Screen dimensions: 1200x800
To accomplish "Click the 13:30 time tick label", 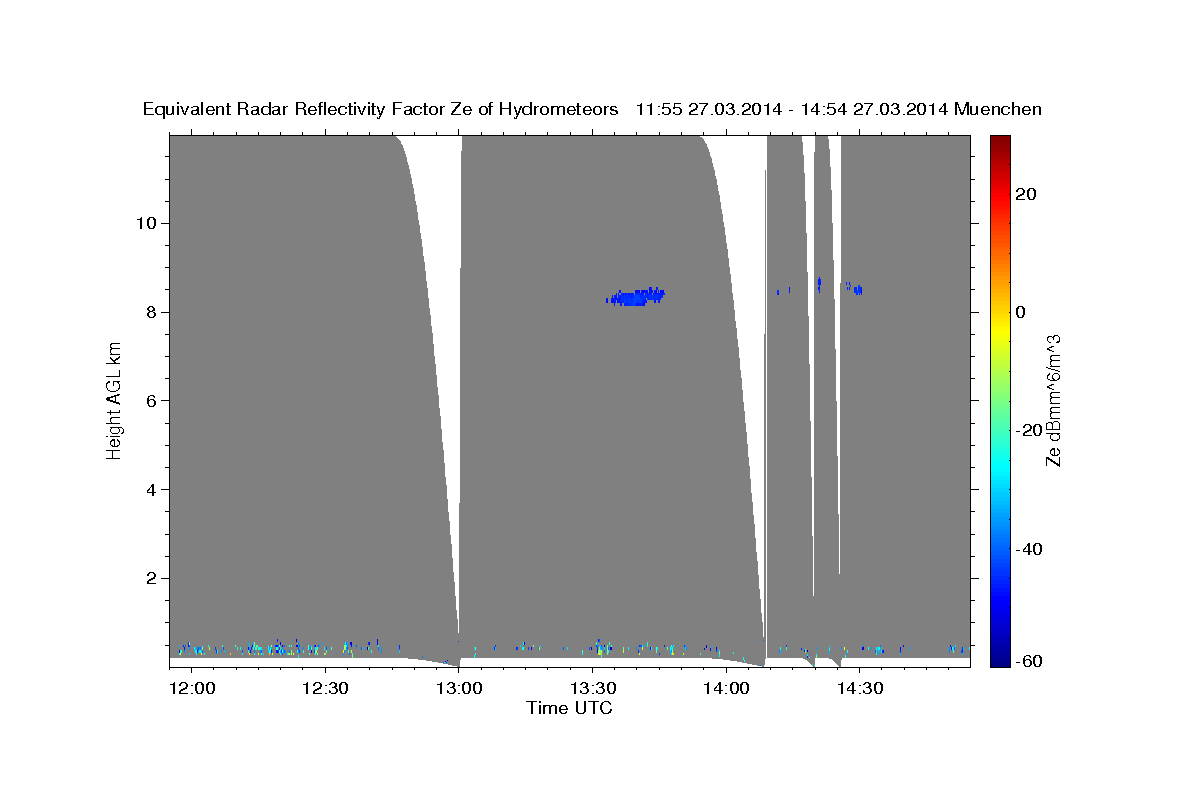I will click(x=592, y=688).
